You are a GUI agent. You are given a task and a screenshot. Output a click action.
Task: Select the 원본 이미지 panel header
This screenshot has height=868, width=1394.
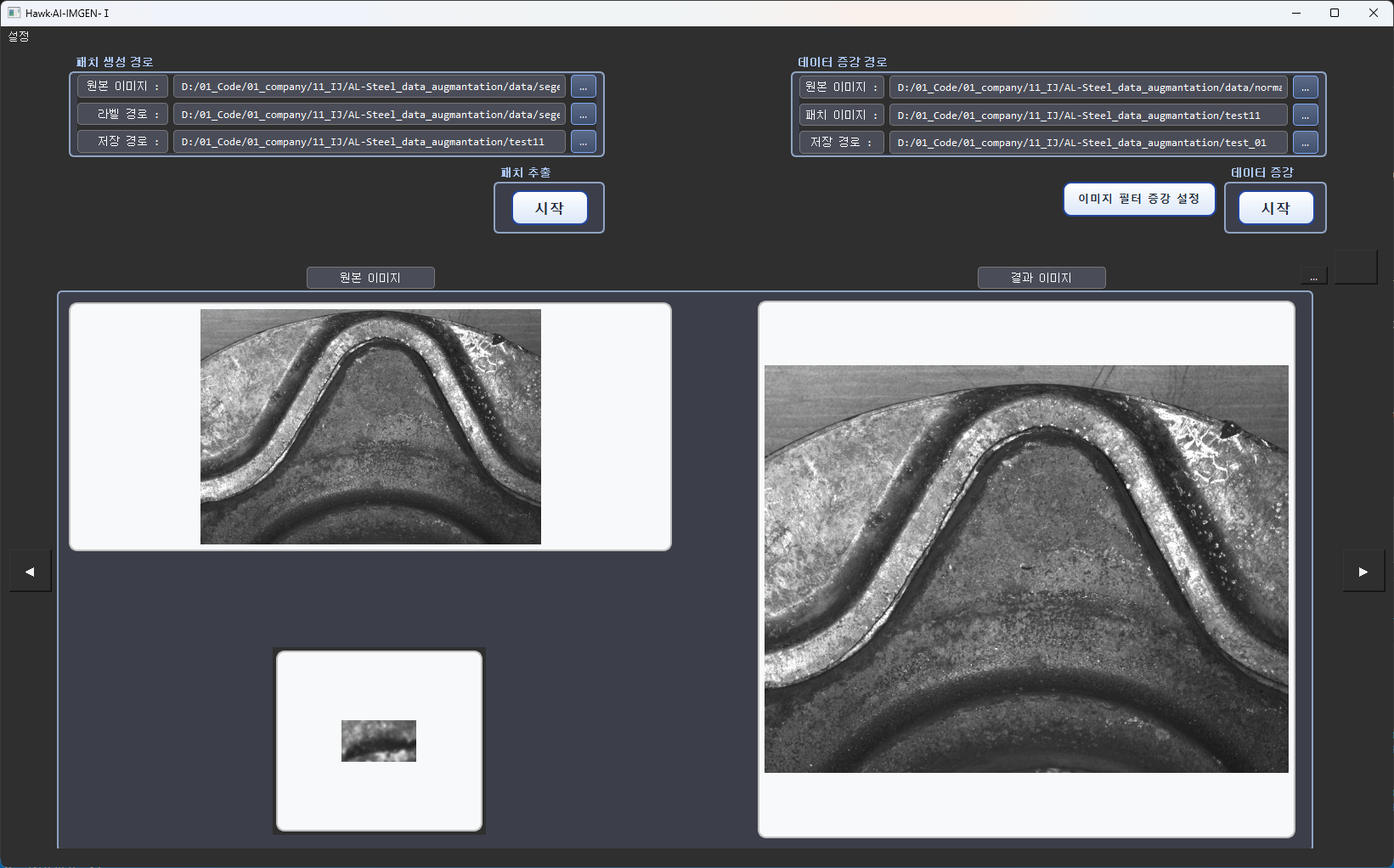(370, 278)
